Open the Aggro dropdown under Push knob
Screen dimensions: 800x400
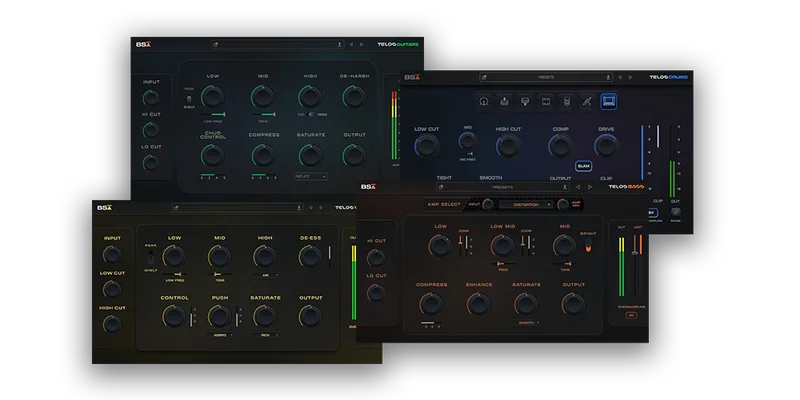coord(220,335)
